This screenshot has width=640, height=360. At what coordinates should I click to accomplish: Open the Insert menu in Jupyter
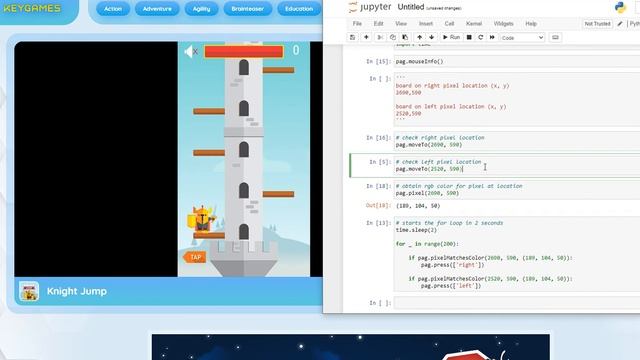[x=426, y=24]
